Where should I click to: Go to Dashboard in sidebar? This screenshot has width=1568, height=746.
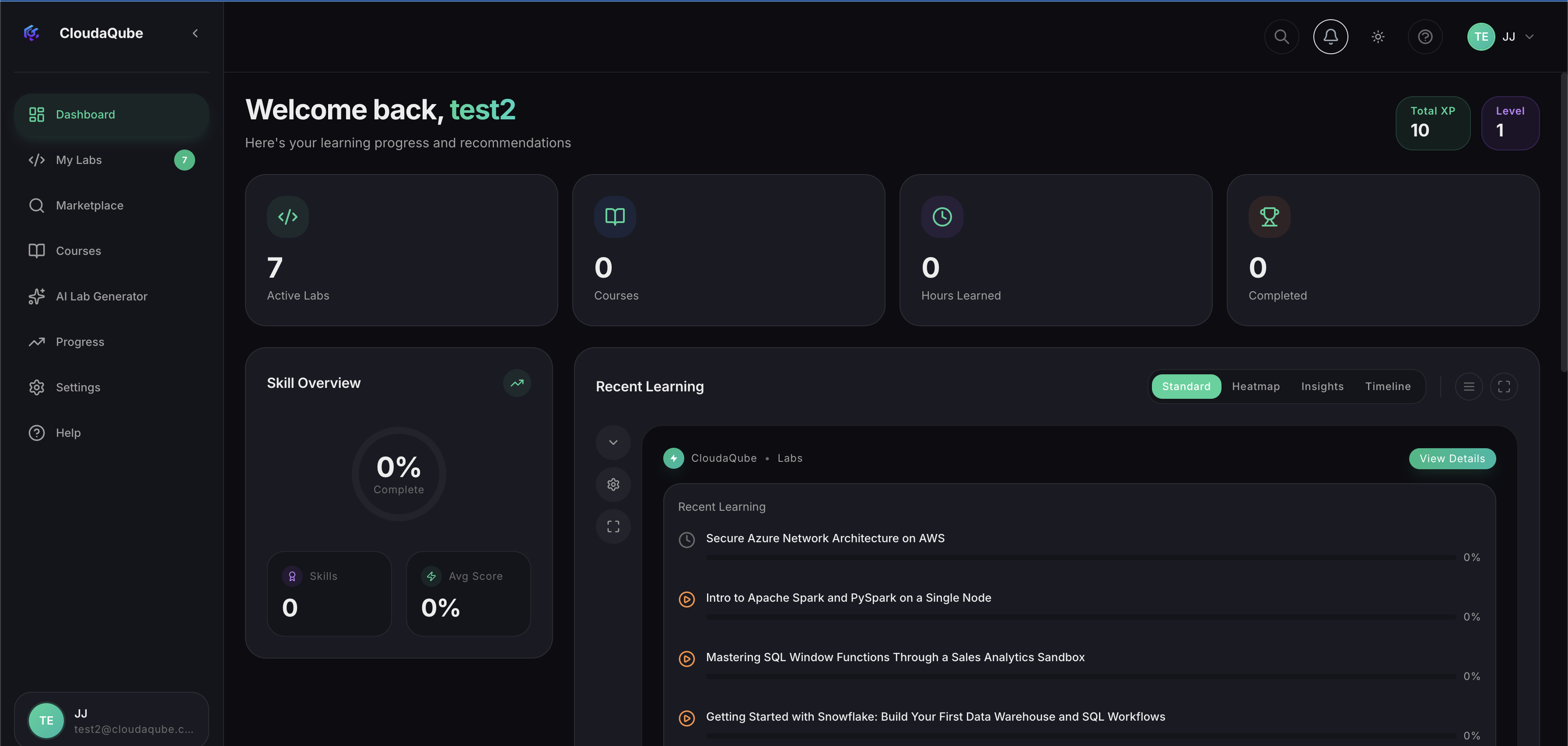tap(112, 115)
